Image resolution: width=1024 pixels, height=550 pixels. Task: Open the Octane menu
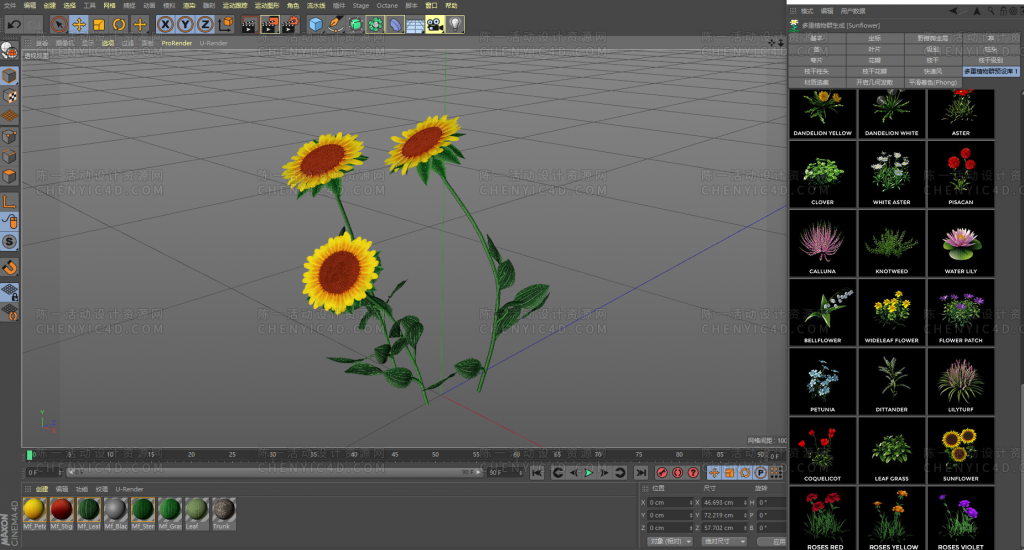(387, 5)
